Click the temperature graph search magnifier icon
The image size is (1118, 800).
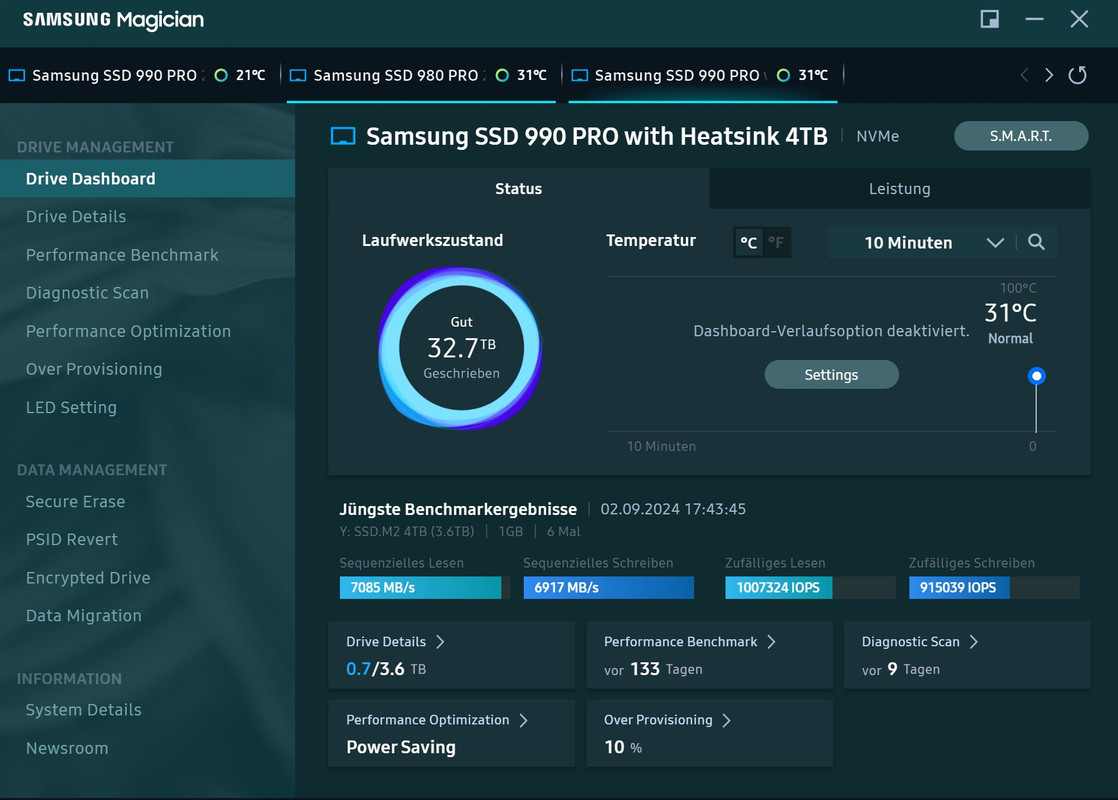point(1036,242)
